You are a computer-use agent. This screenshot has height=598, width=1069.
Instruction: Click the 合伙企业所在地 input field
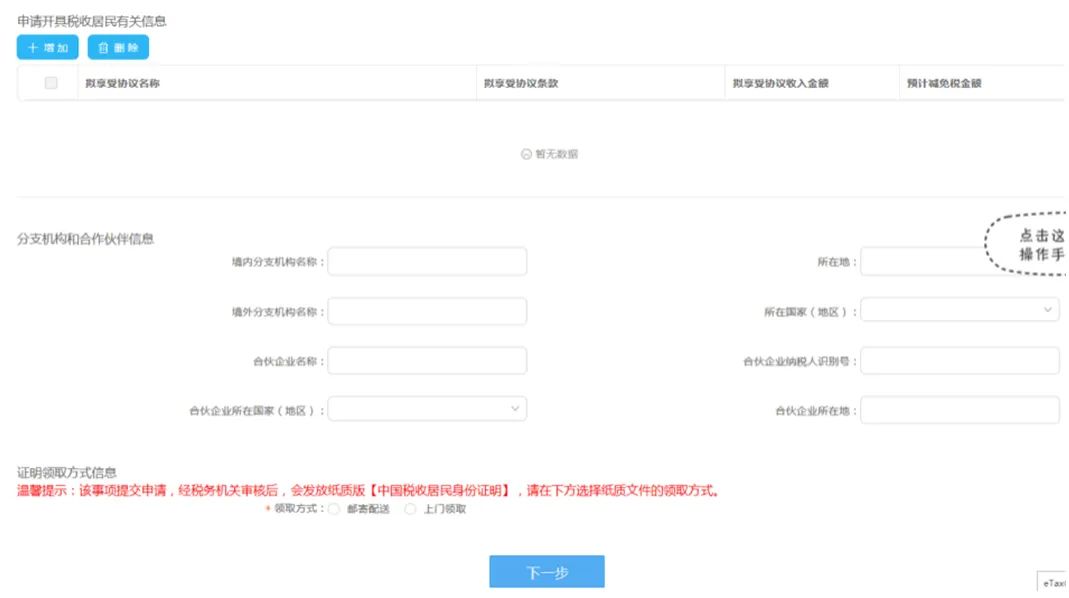(959, 410)
